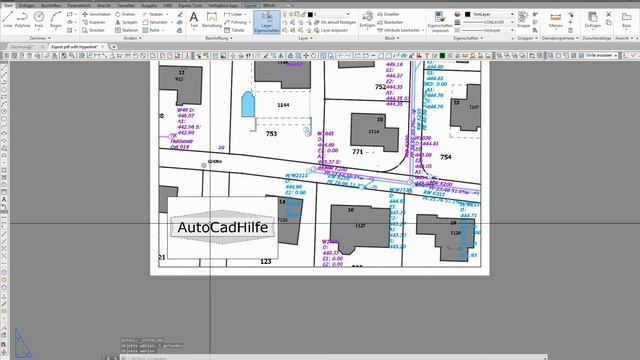Open the Bemaßung dimension tool

click(211, 20)
